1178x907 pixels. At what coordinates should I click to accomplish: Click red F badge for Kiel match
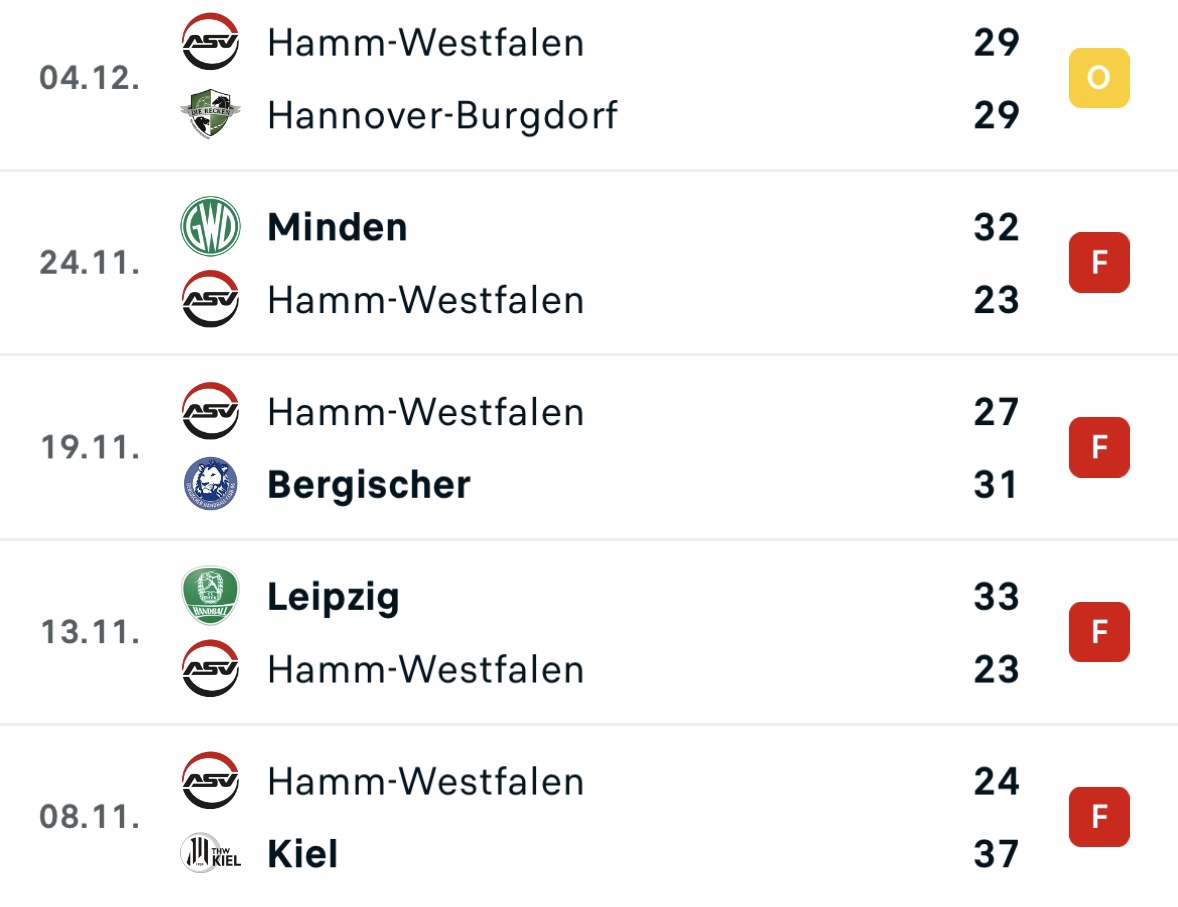coord(1099,817)
